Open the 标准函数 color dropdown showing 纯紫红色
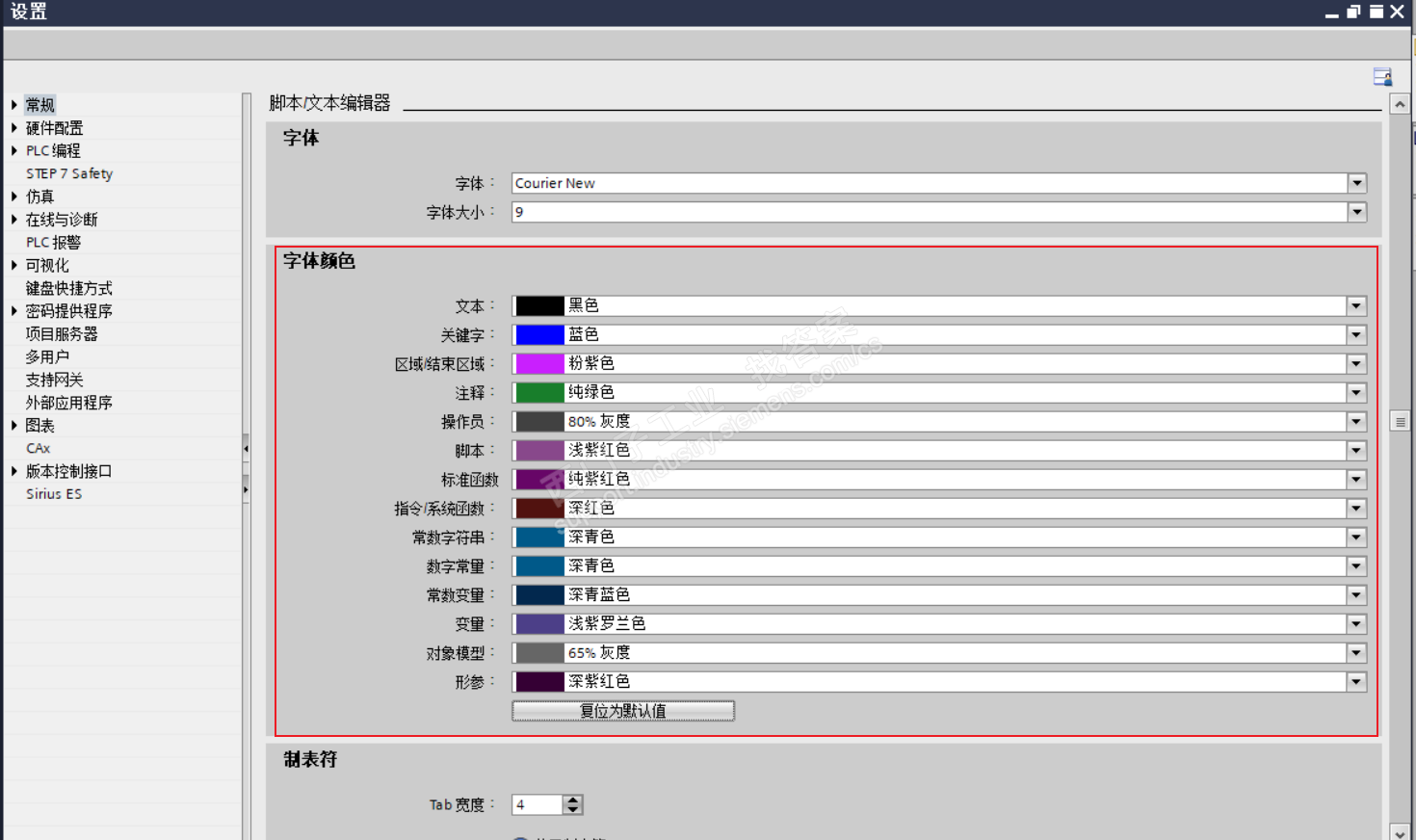The height and width of the screenshot is (840, 1416). [x=1356, y=480]
